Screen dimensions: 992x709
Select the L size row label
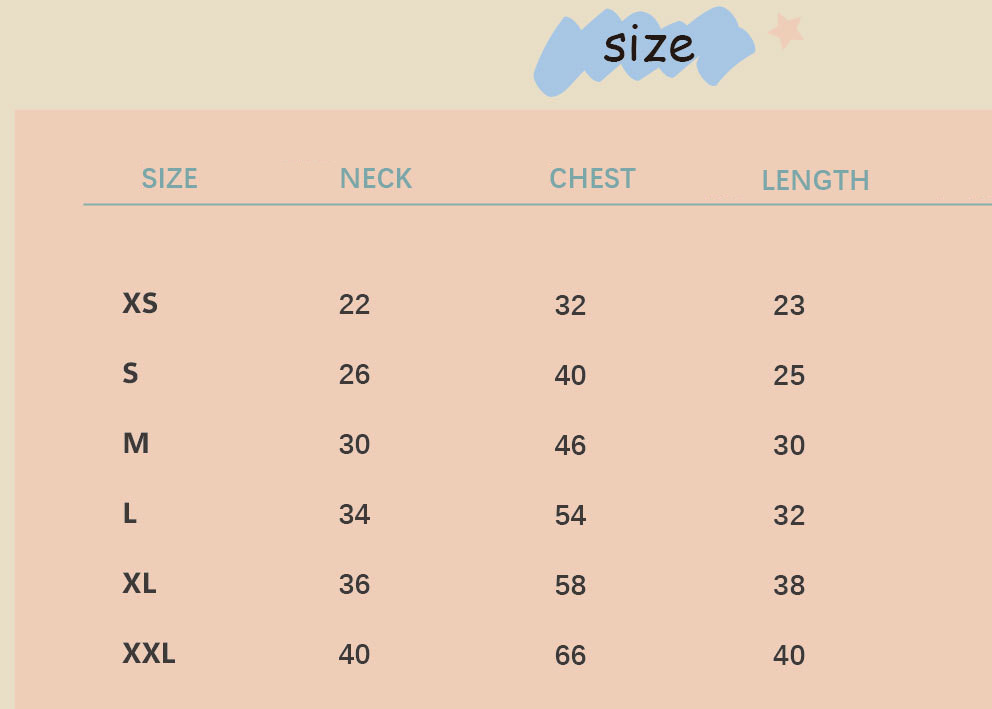point(130,514)
